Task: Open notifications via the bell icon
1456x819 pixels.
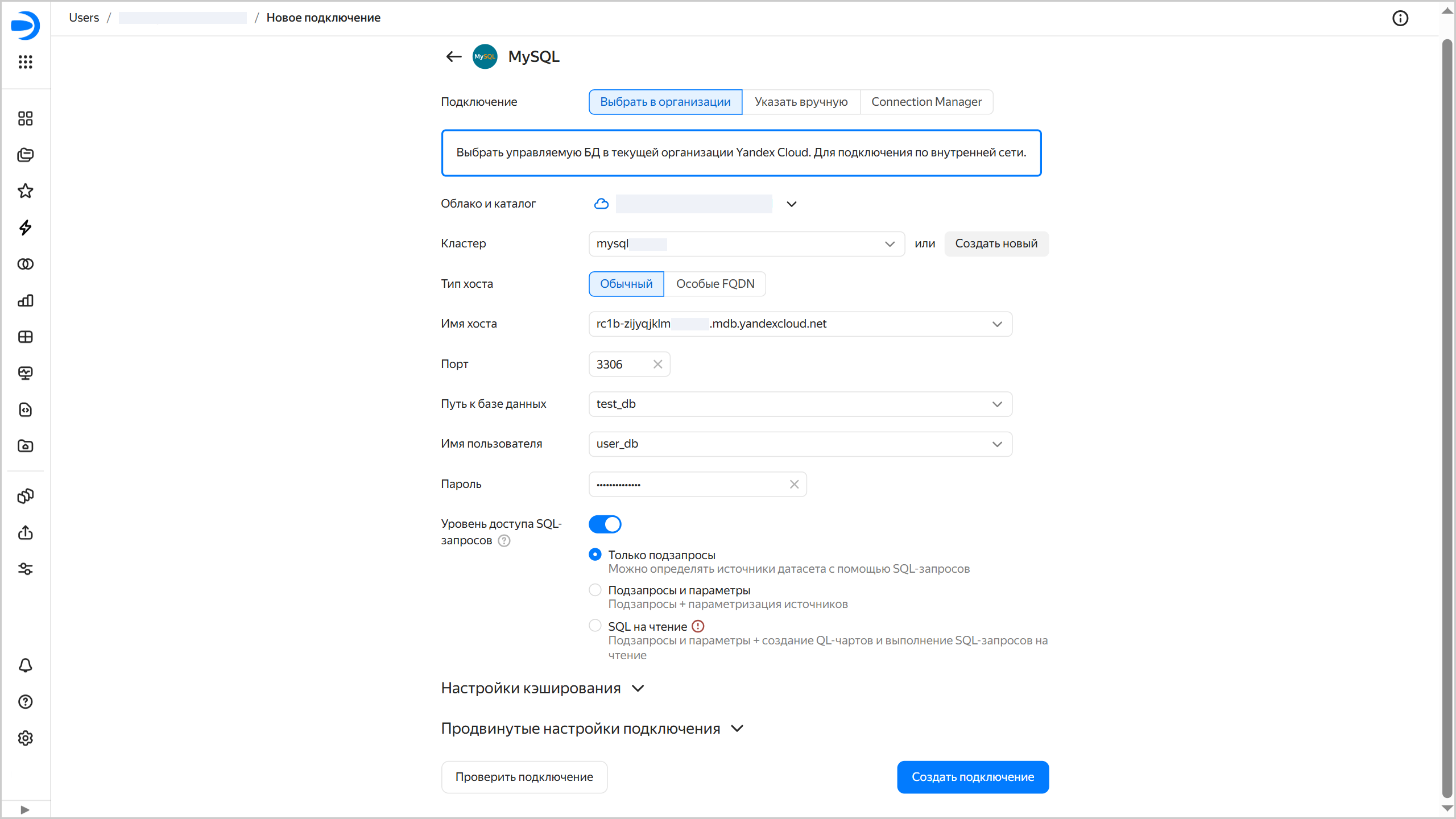Action: tap(25, 665)
